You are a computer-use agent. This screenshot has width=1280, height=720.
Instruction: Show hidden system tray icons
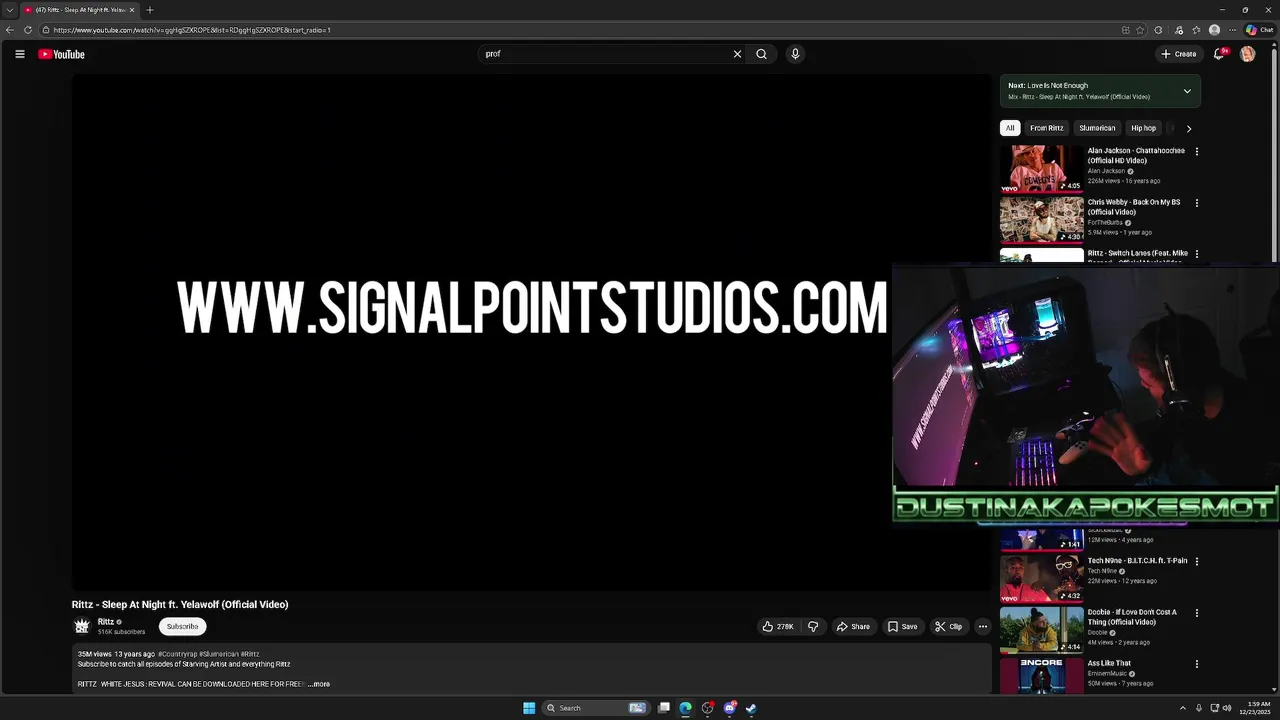[x=1182, y=708]
